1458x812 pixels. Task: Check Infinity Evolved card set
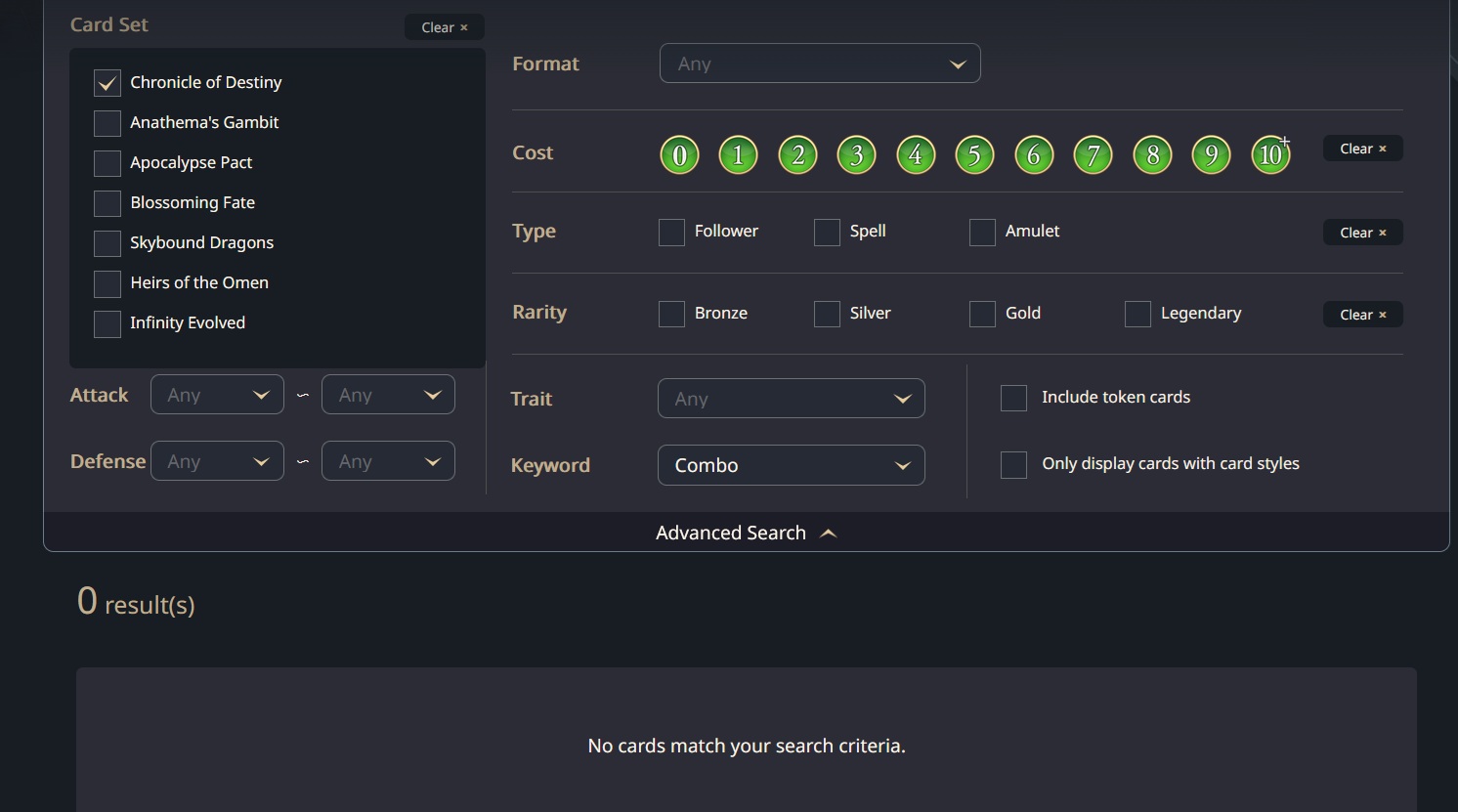107,323
